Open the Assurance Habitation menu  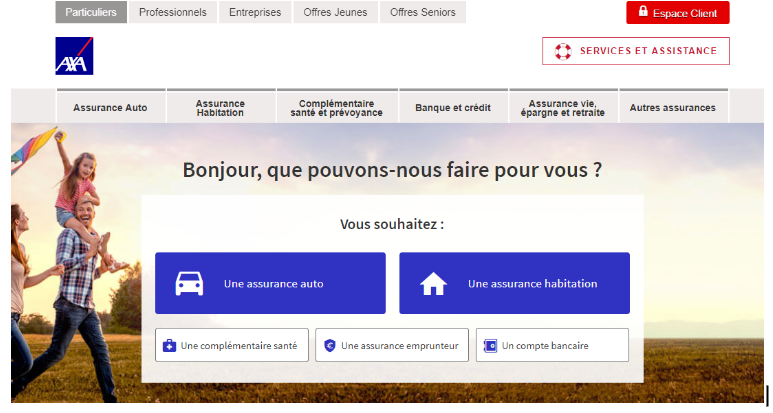[x=220, y=106]
